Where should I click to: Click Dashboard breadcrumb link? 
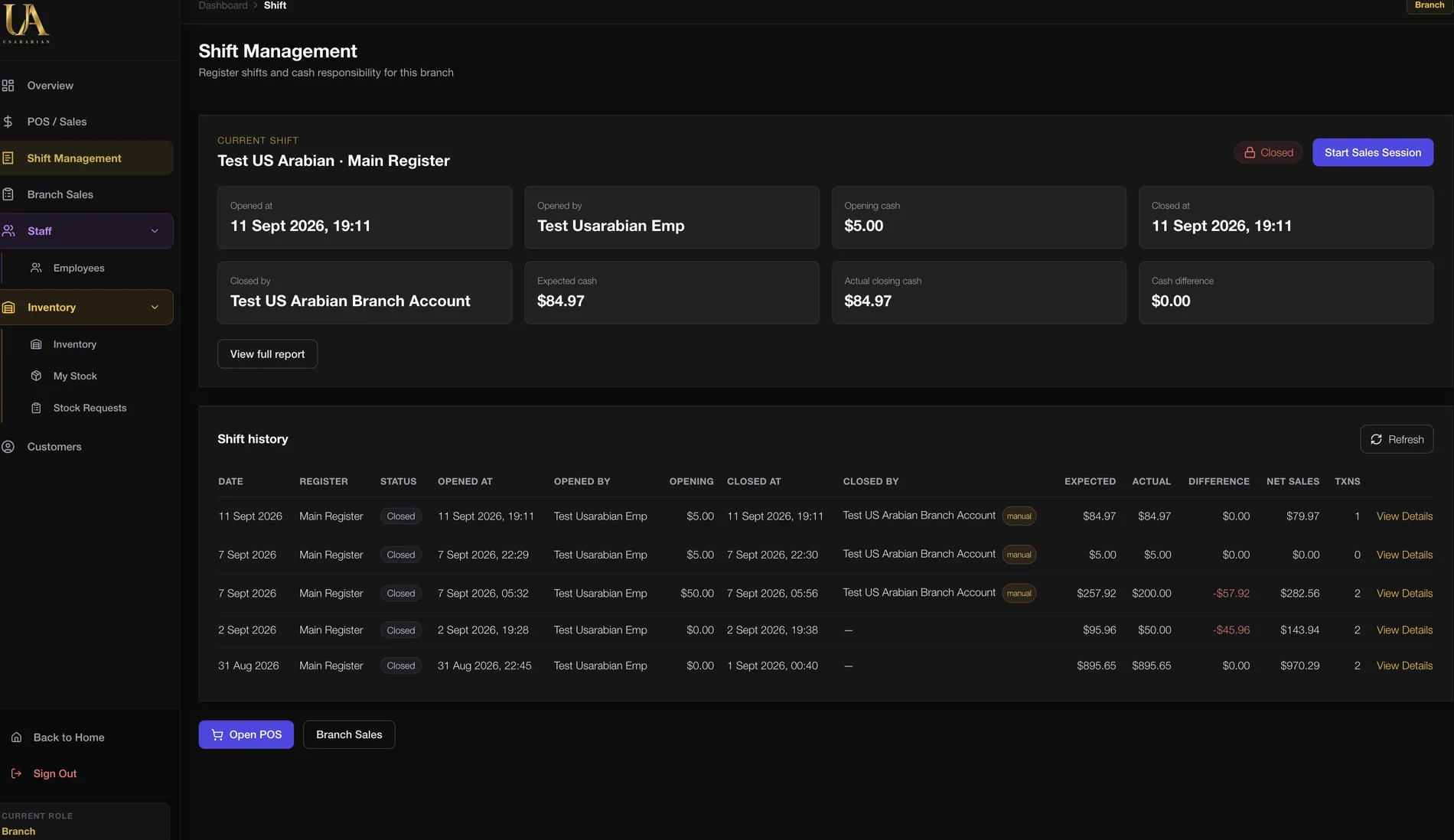tap(223, 5)
